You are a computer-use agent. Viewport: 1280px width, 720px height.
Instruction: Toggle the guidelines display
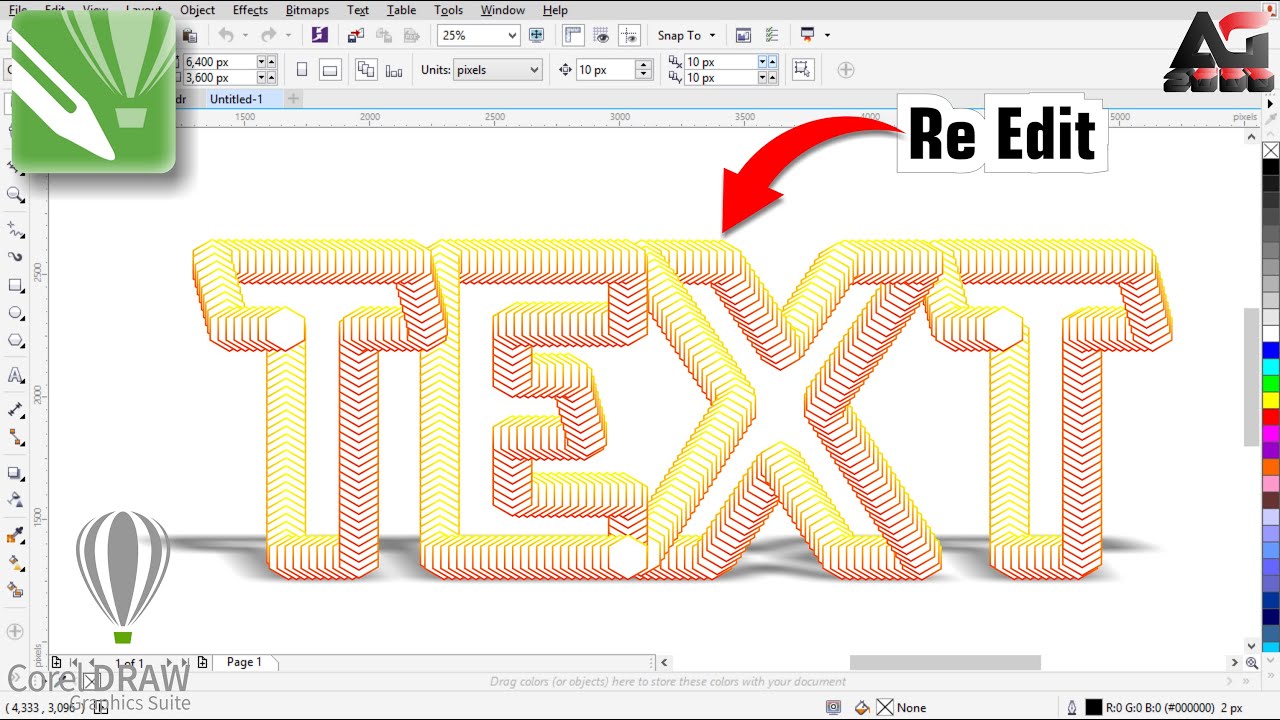629,35
